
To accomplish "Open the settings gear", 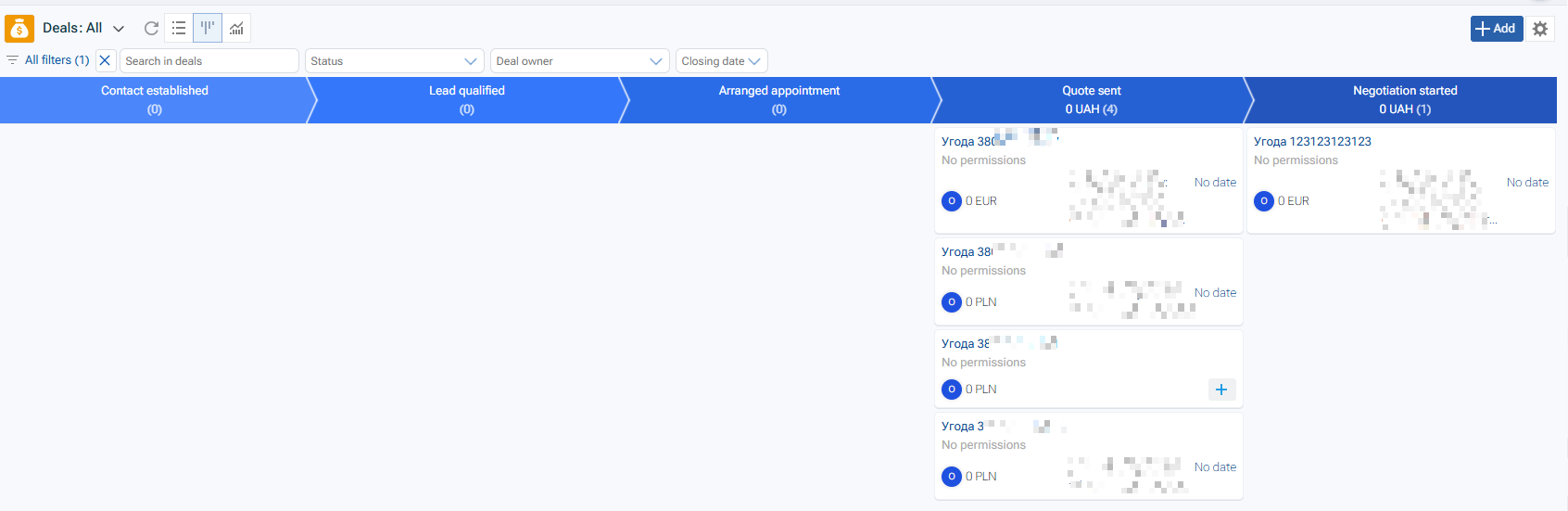I will click(1540, 29).
